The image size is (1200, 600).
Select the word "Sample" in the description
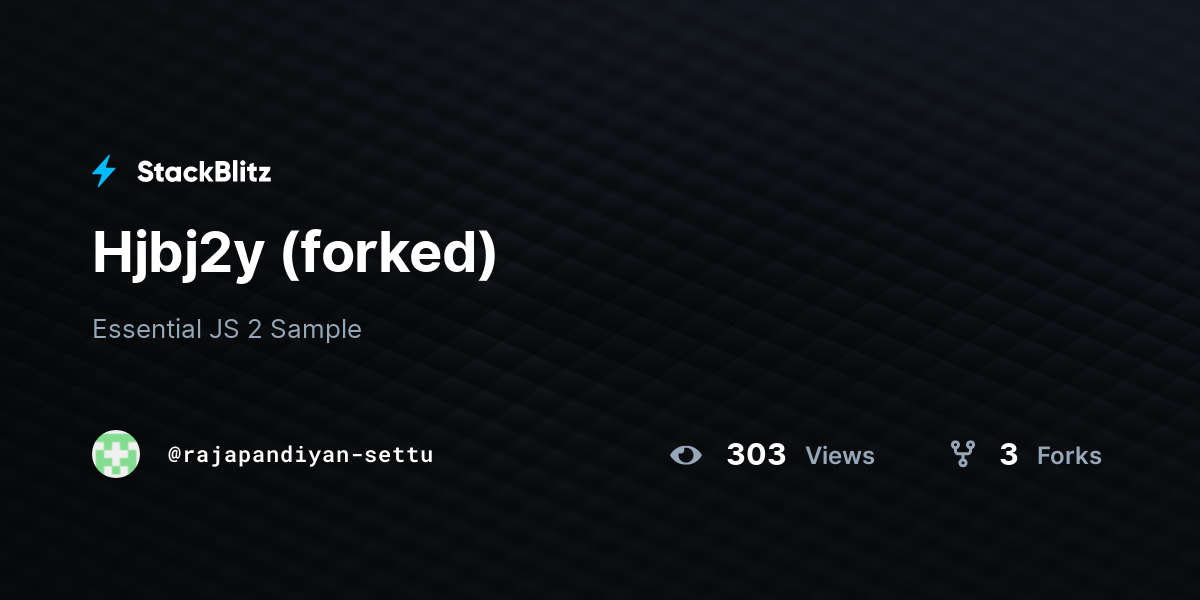[316, 329]
